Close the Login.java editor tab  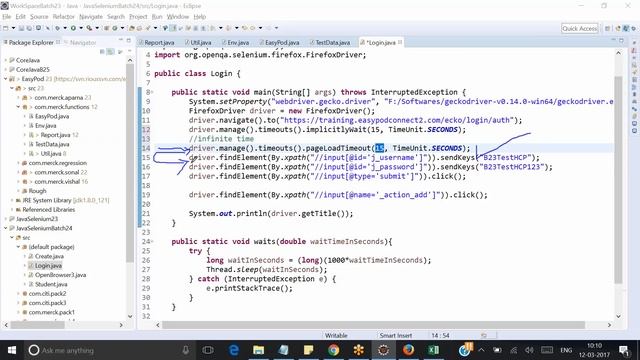[x=400, y=42]
